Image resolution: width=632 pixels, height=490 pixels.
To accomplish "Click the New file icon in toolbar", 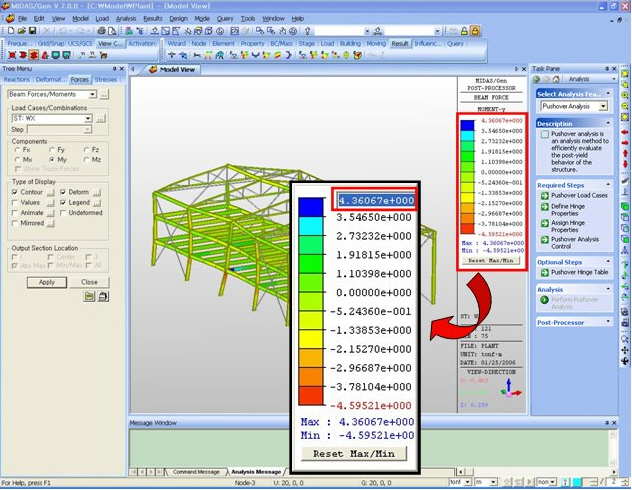I will click(8, 31).
